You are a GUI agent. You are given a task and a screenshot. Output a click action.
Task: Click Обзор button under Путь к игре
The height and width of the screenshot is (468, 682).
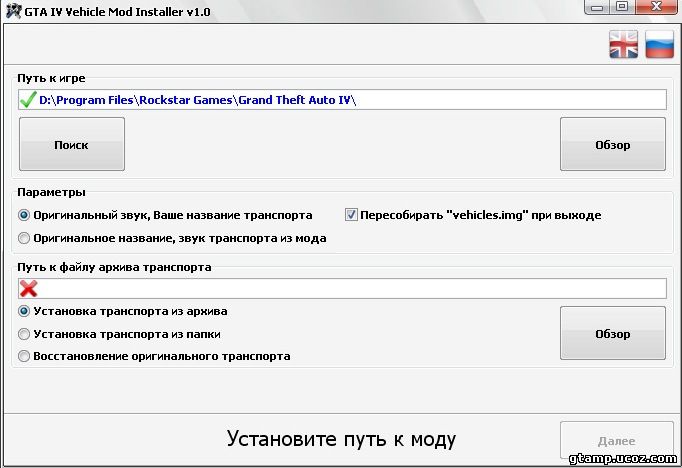point(613,144)
